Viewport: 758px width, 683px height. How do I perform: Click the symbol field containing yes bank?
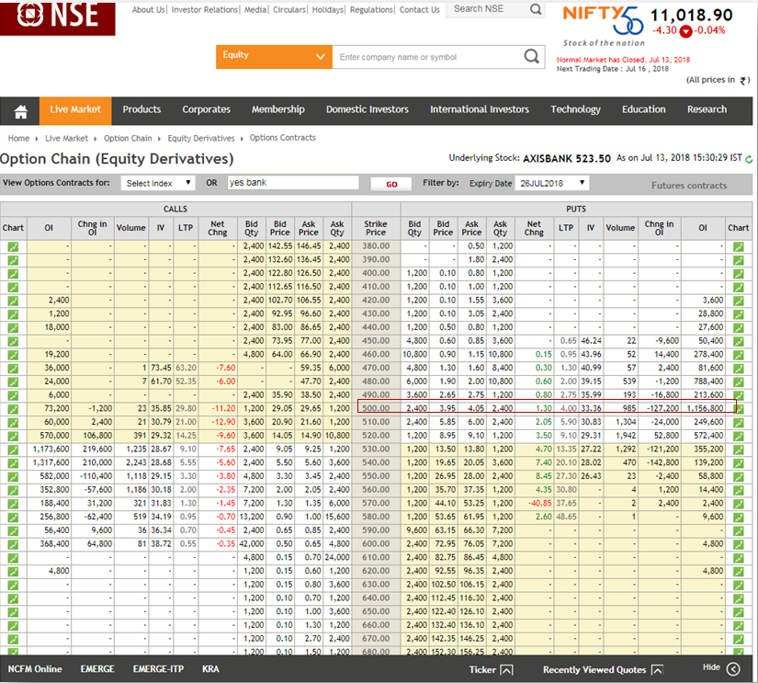[x=293, y=183]
